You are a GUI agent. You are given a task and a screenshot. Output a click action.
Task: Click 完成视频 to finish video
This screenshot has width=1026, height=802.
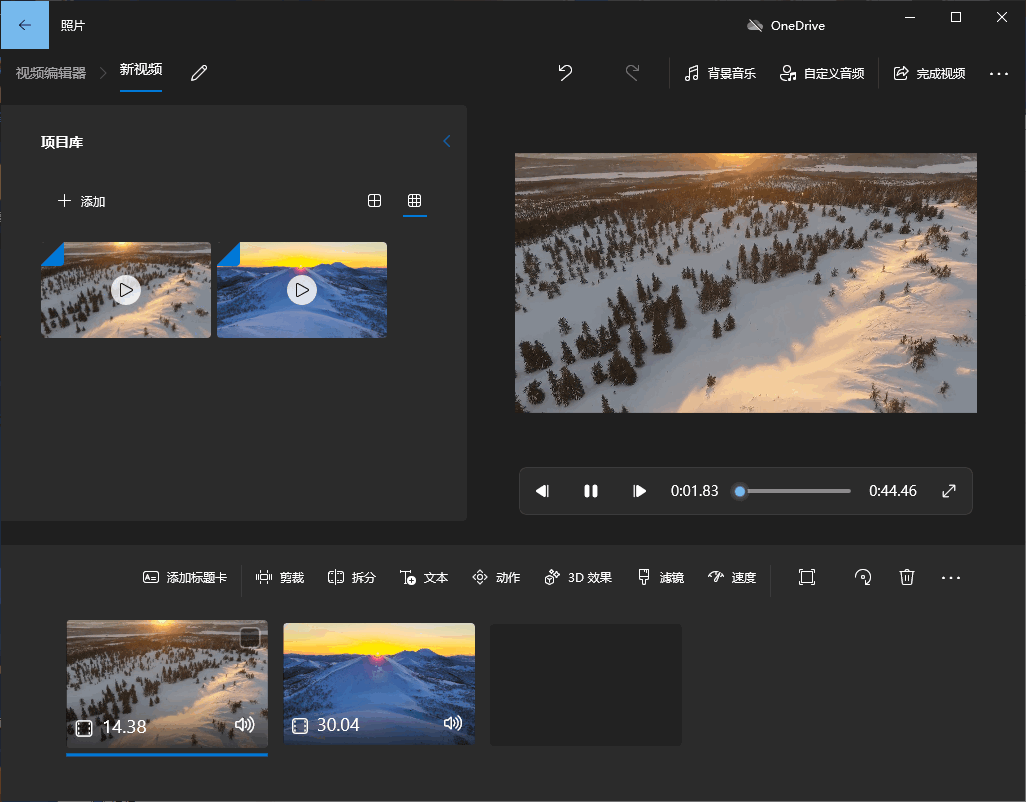coord(929,73)
